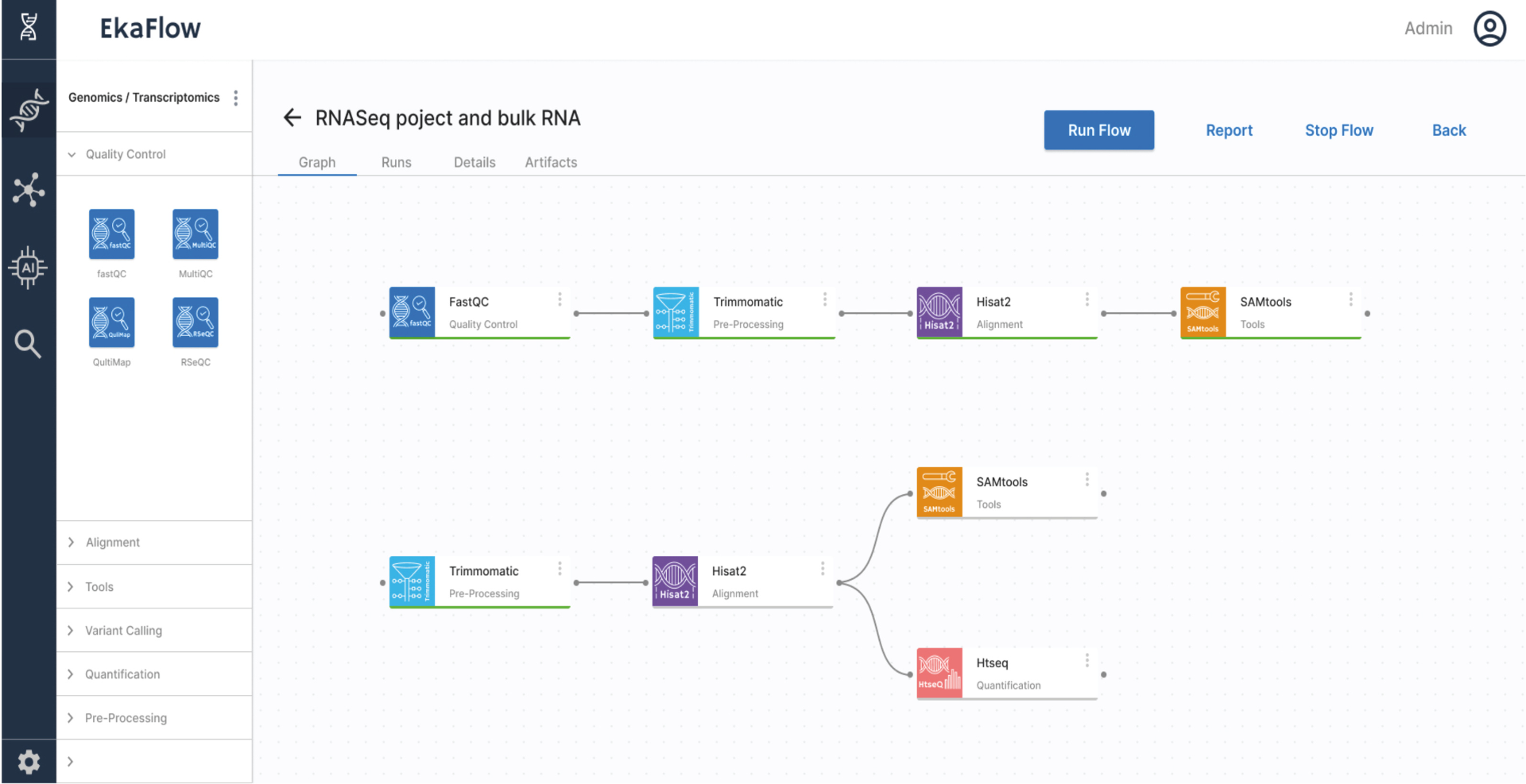Click the AI chip sidebar icon
The height and width of the screenshot is (784, 1526).
click(x=28, y=268)
